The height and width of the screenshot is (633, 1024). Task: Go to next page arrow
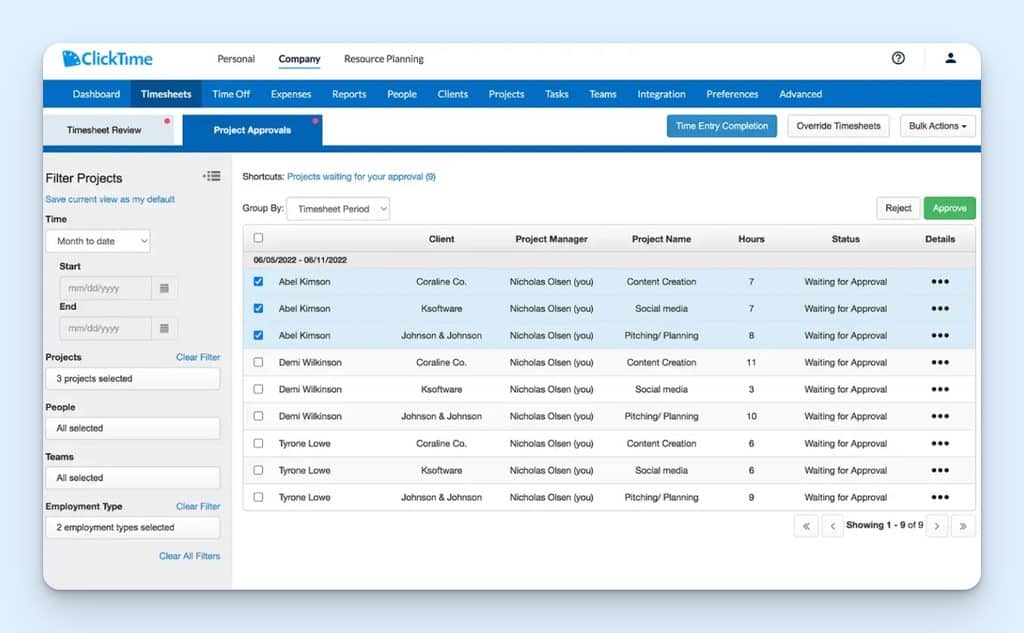(936, 526)
